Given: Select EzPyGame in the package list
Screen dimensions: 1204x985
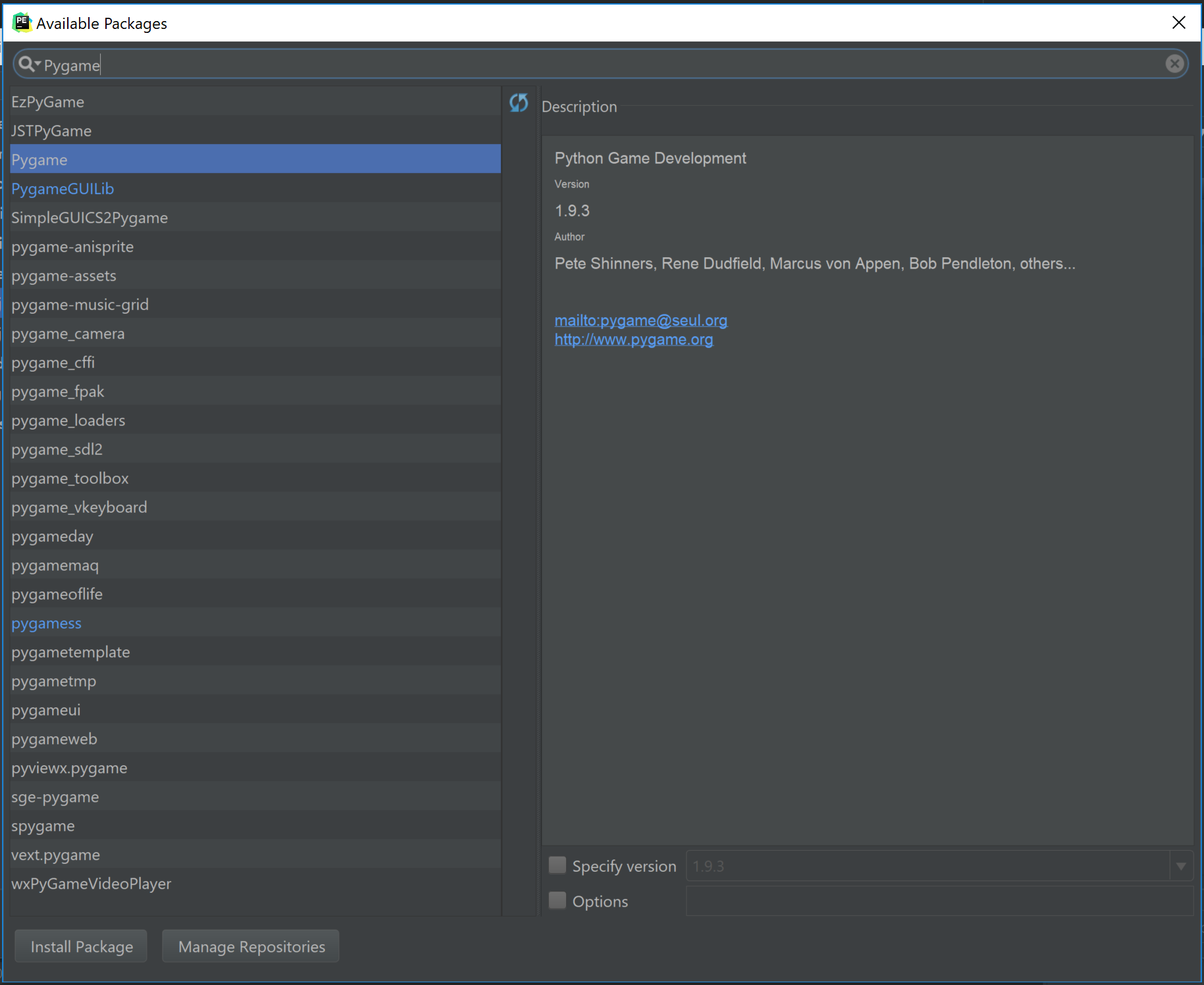Looking at the screenshot, I should [255, 102].
